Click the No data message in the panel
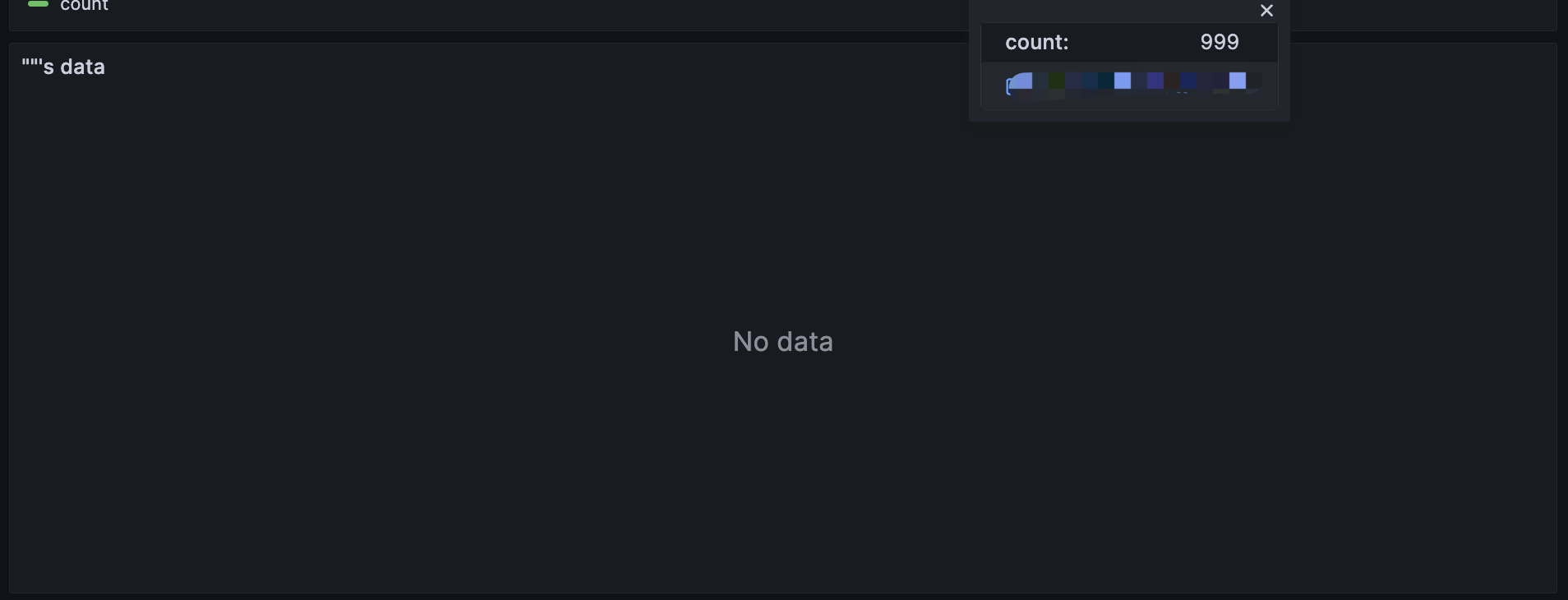Image resolution: width=1568 pixels, height=600 pixels. 782,340
